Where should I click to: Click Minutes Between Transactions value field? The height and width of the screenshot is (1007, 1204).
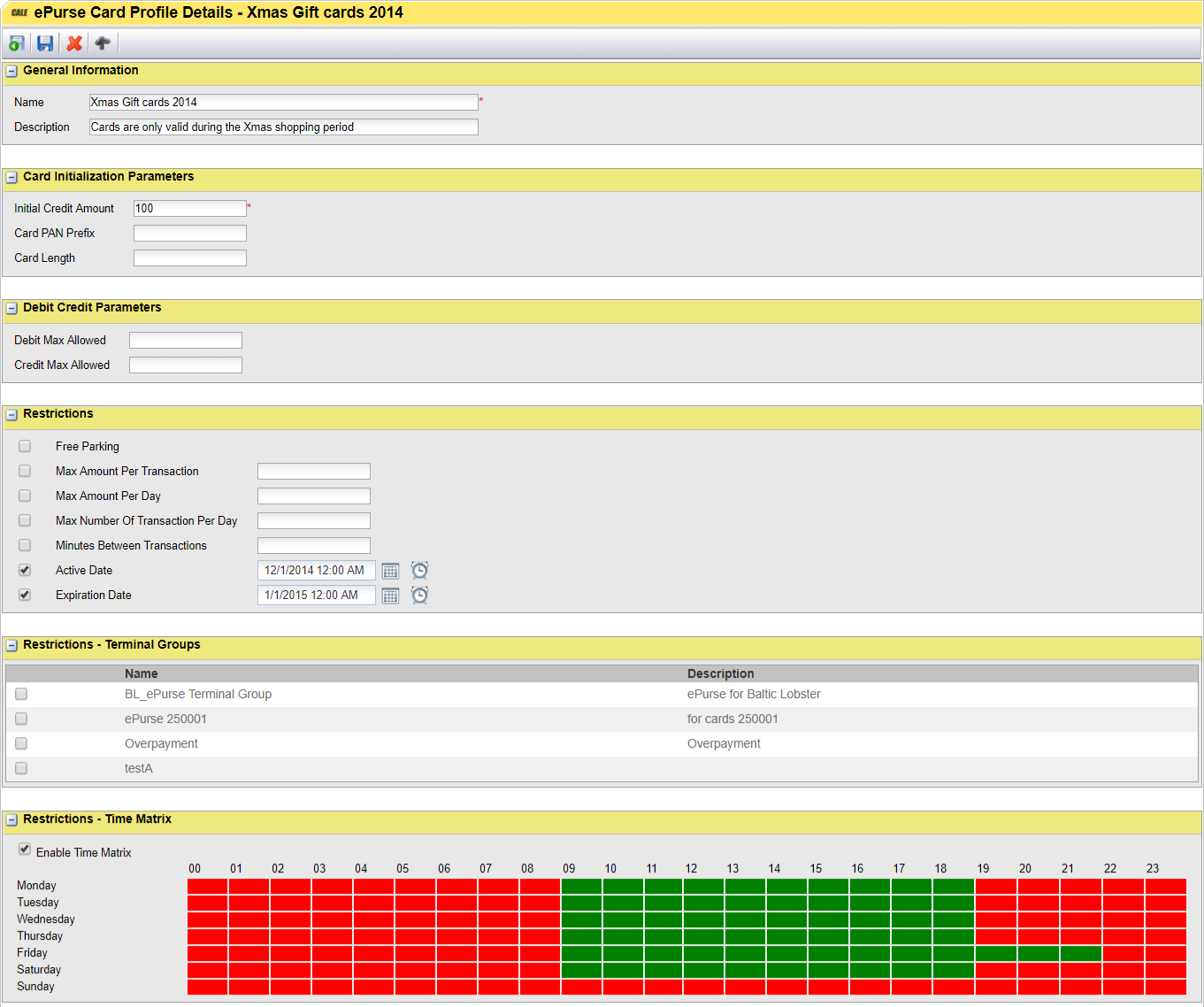[x=314, y=545]
